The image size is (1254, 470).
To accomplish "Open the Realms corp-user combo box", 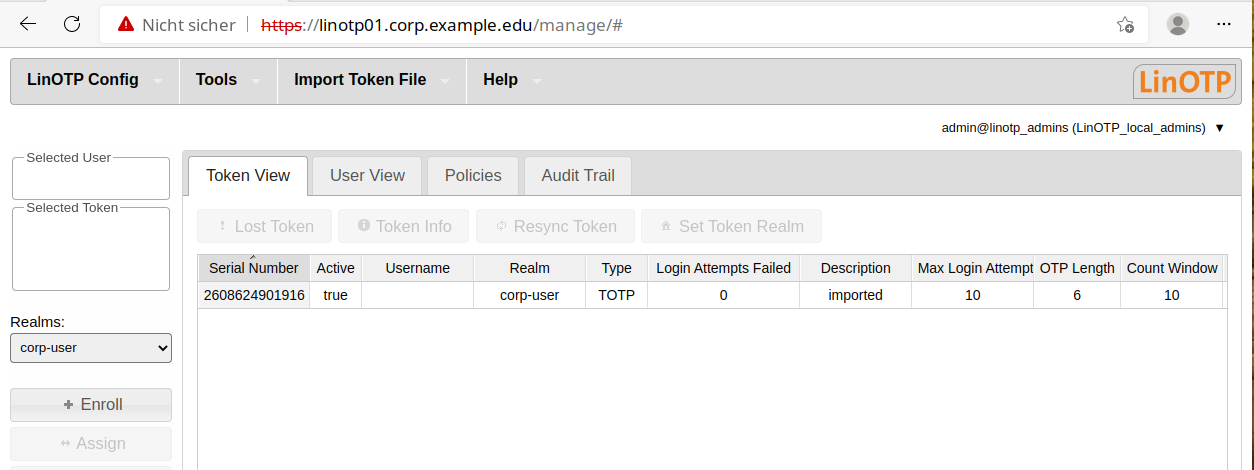I will coord(91,348).
